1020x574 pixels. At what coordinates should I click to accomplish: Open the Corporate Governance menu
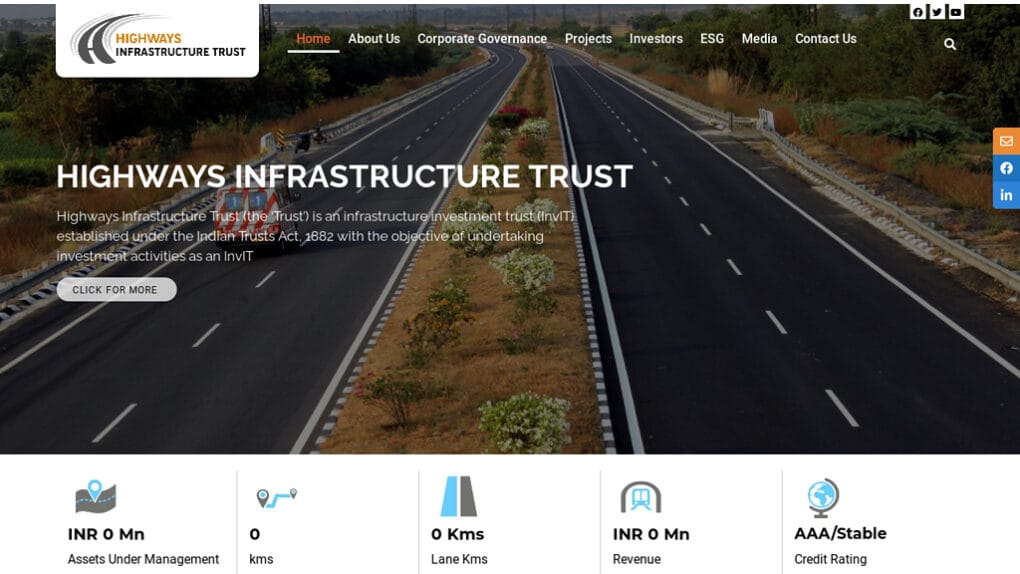(482, 39)
